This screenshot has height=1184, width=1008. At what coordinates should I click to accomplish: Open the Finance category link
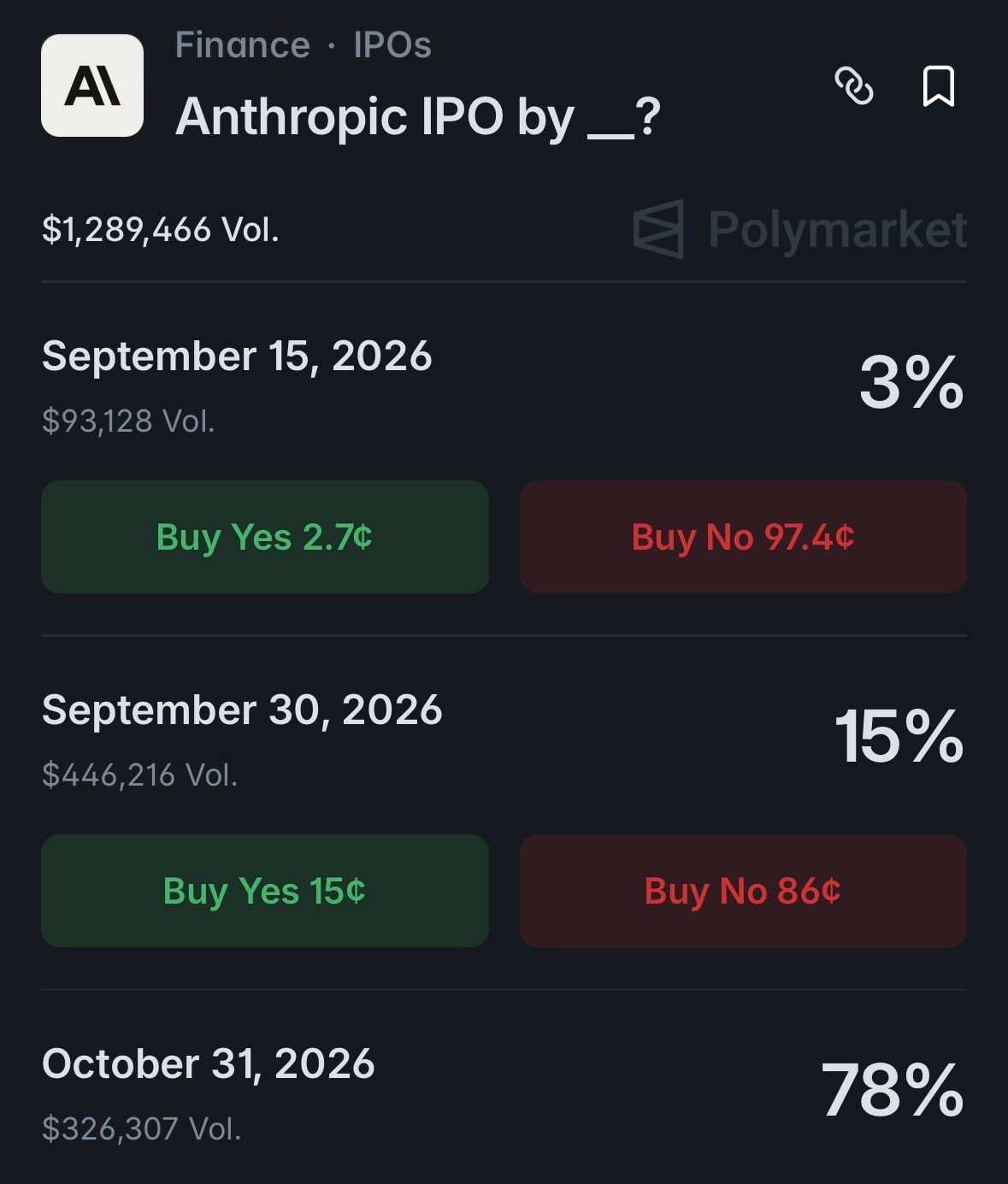(243, 44)
